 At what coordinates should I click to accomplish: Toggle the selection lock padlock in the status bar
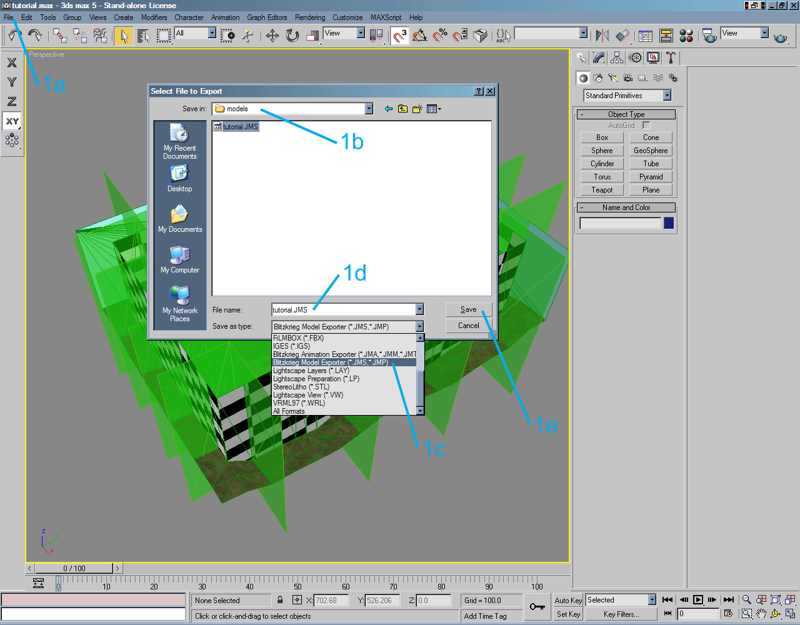[x=280, y=600]
